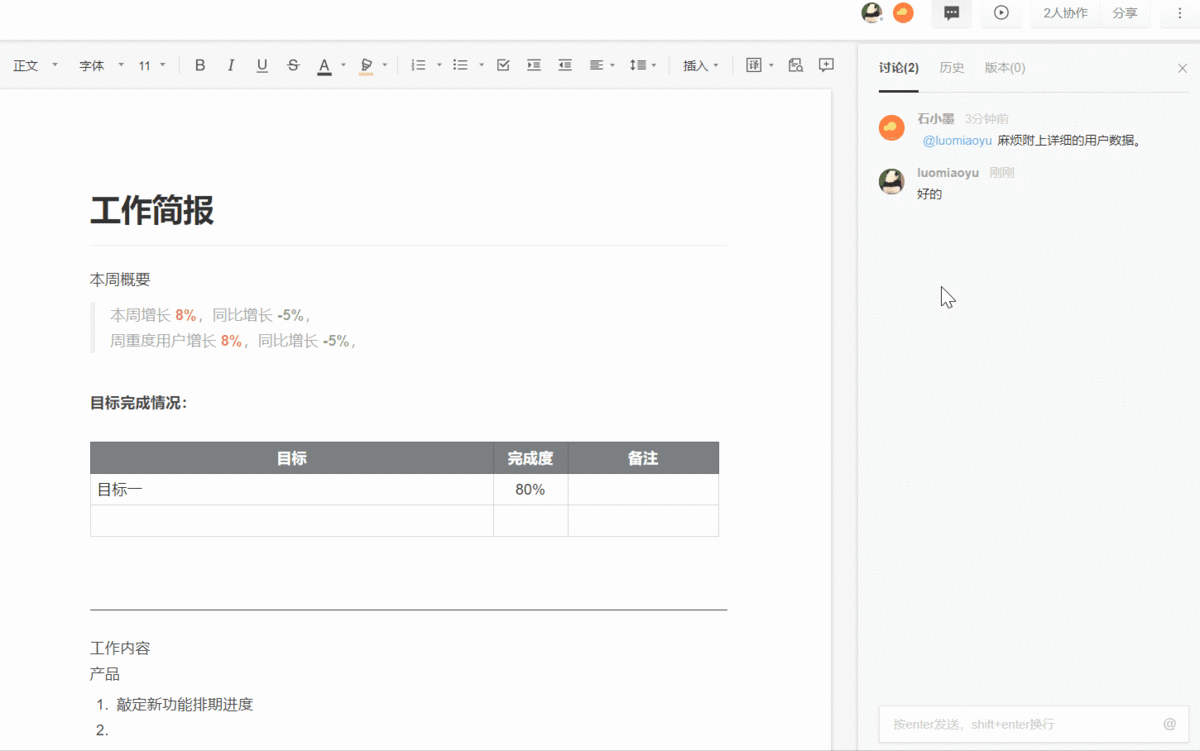The height and width of the screenshot is (751, 1200).
Task: Switch to the 版本(0) tab
Action: [1005, 68]
